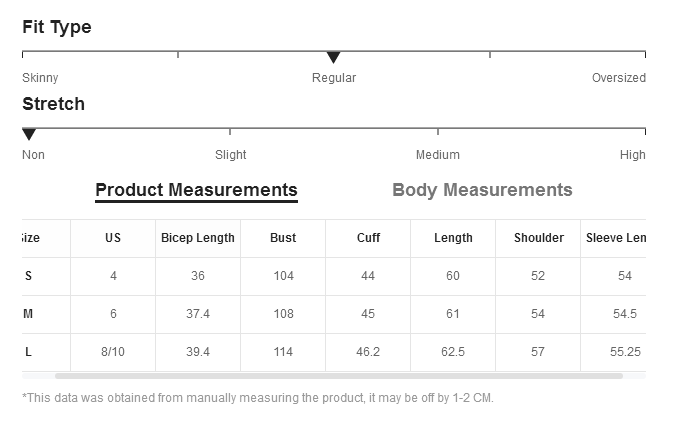
Task: Click the US column header
Action: pyautogui.click(x=113, y=238)
